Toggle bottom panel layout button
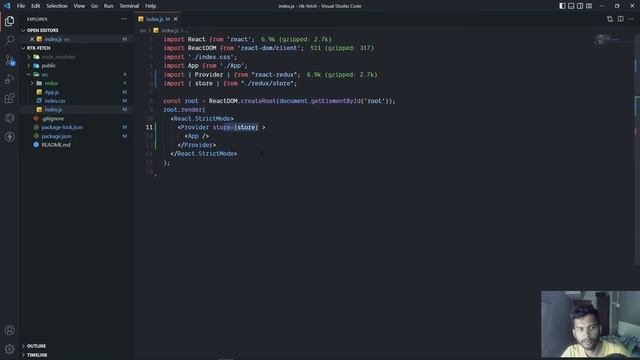This screenshot has height=360, width=640. [x=571, y=6]
